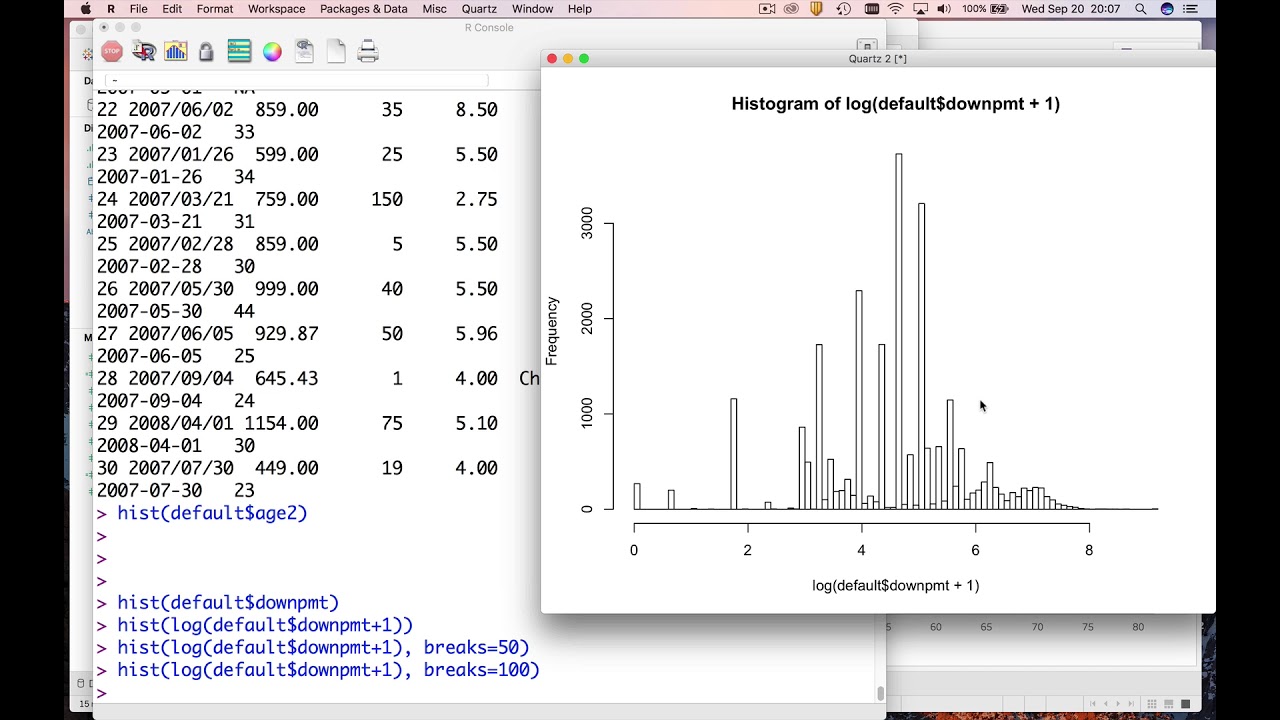Screen dimensions: 1280x720
Task: Click the command line with breaks=50
Action: [x=323, y=647]
